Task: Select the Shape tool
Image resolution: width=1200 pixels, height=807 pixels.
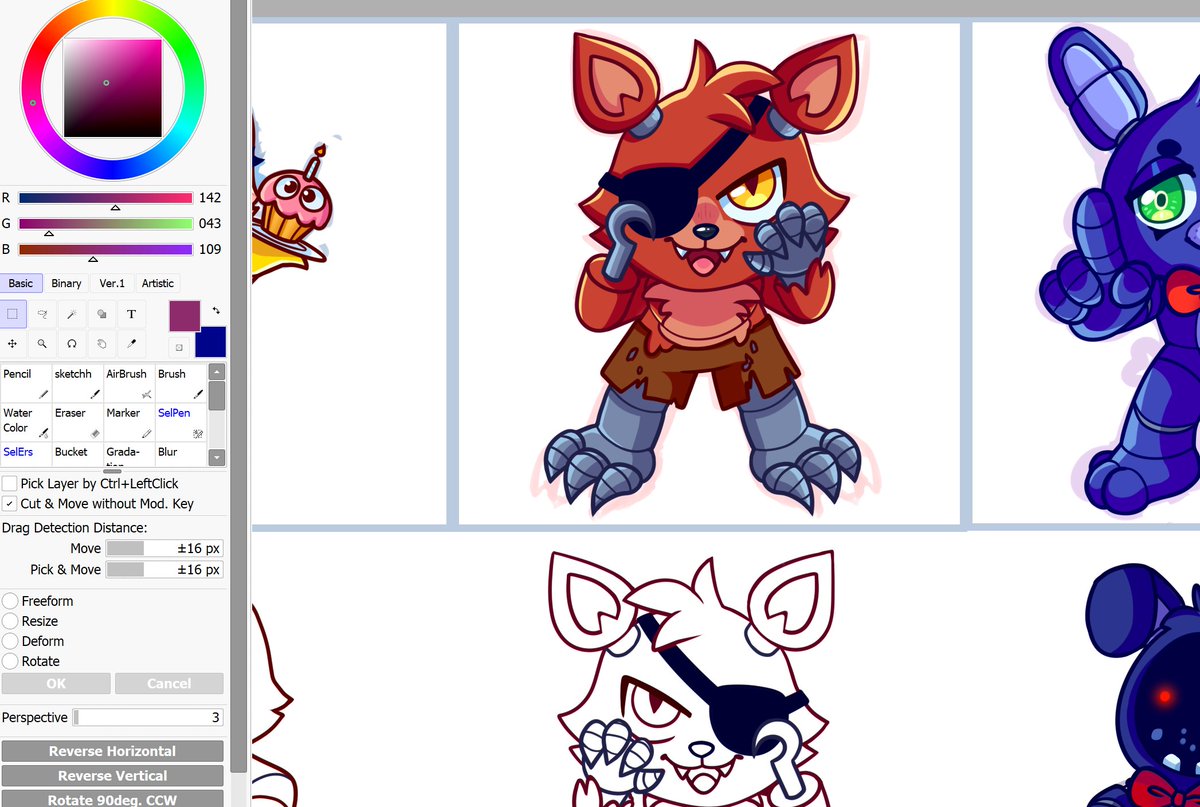Action: [101, 313]
